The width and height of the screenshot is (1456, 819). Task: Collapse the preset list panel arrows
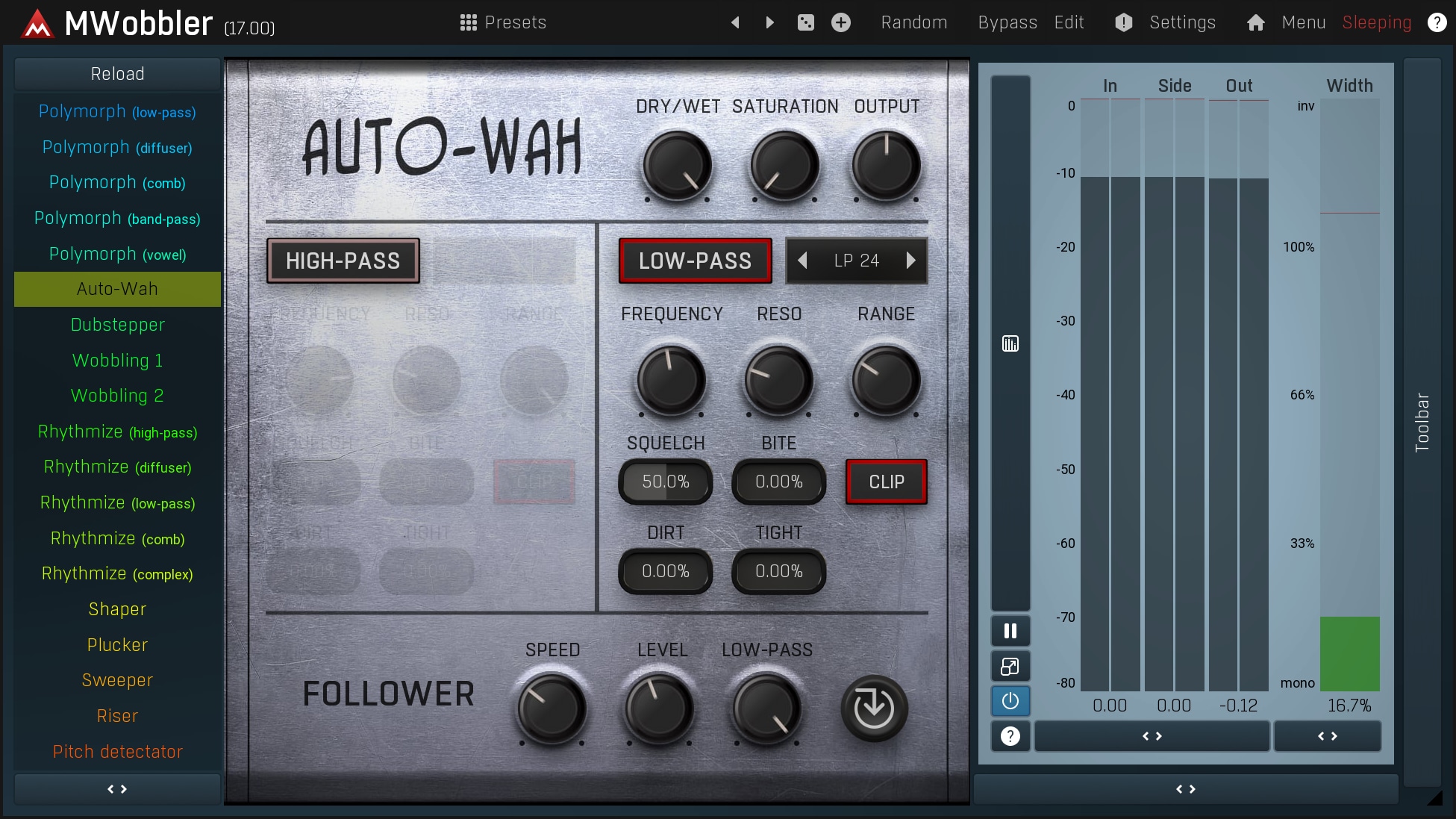(117, 789)
